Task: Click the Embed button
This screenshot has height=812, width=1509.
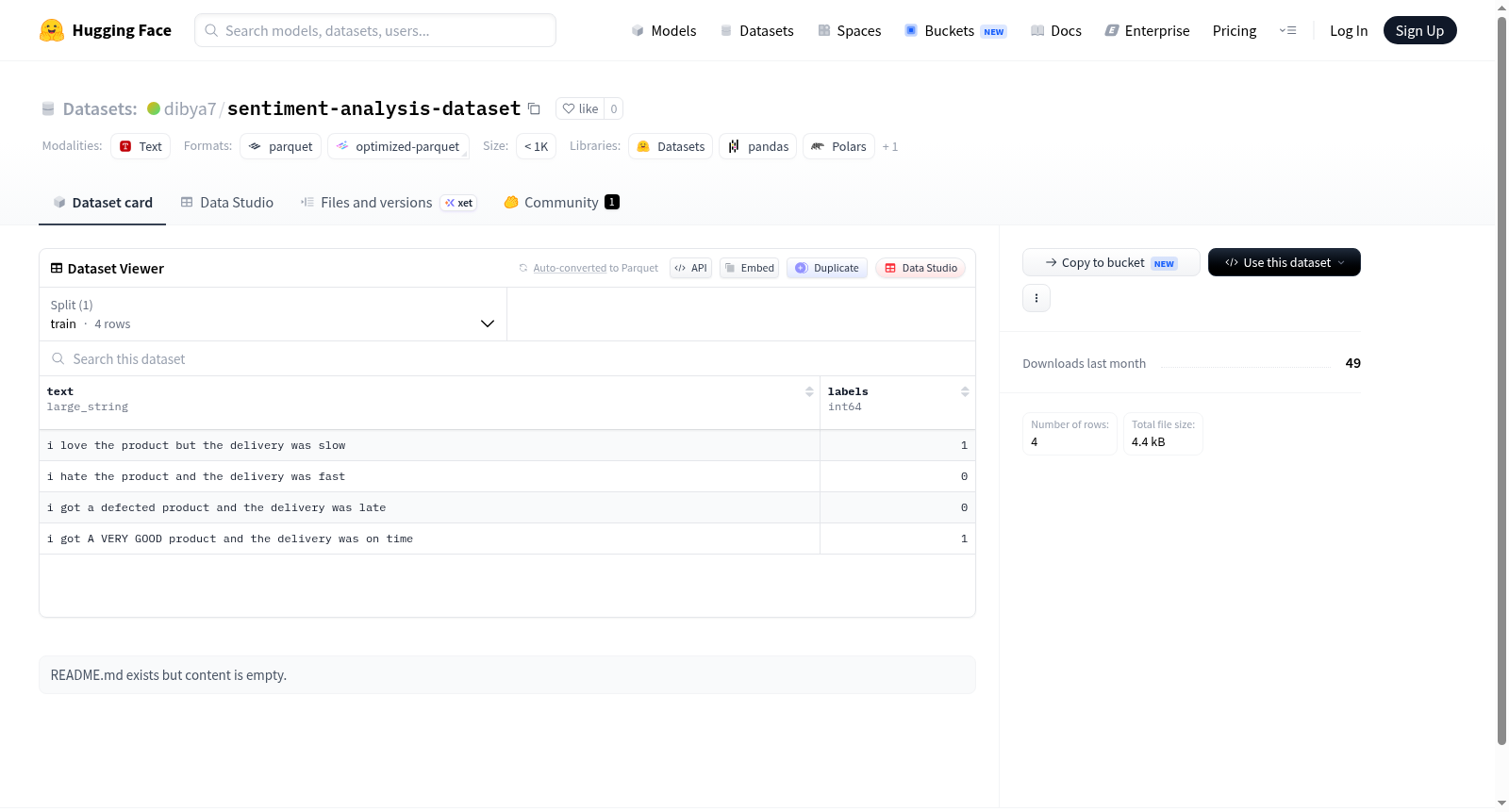Action: pyautogui.click(x=750, y=268)
